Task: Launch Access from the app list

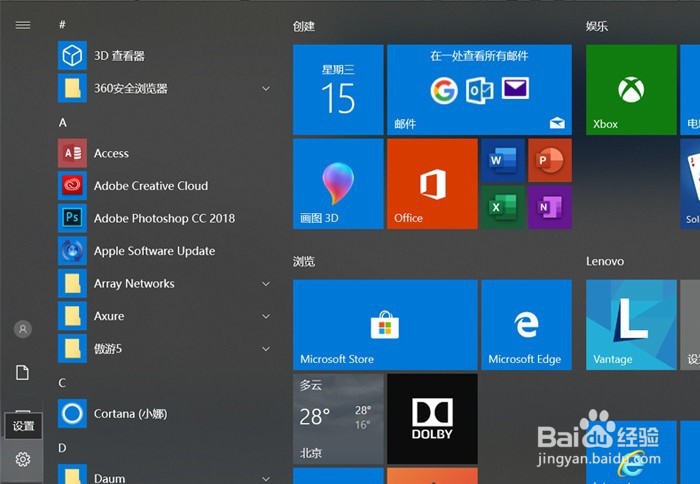Action: coord(165,153)
